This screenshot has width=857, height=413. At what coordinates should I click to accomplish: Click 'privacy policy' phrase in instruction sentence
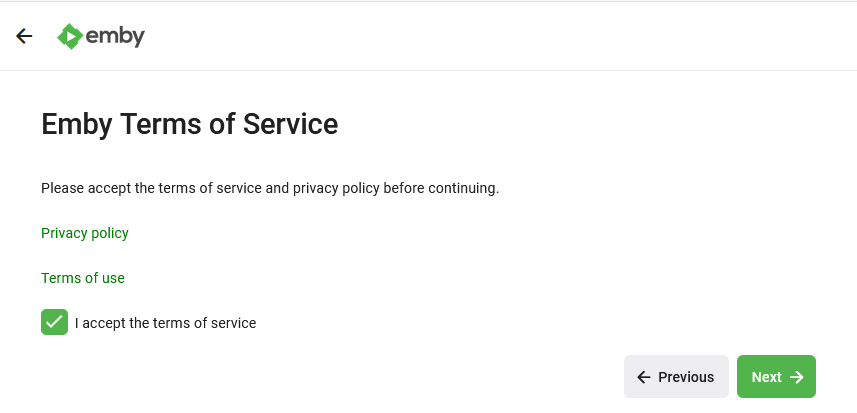[x=336, y=188]
